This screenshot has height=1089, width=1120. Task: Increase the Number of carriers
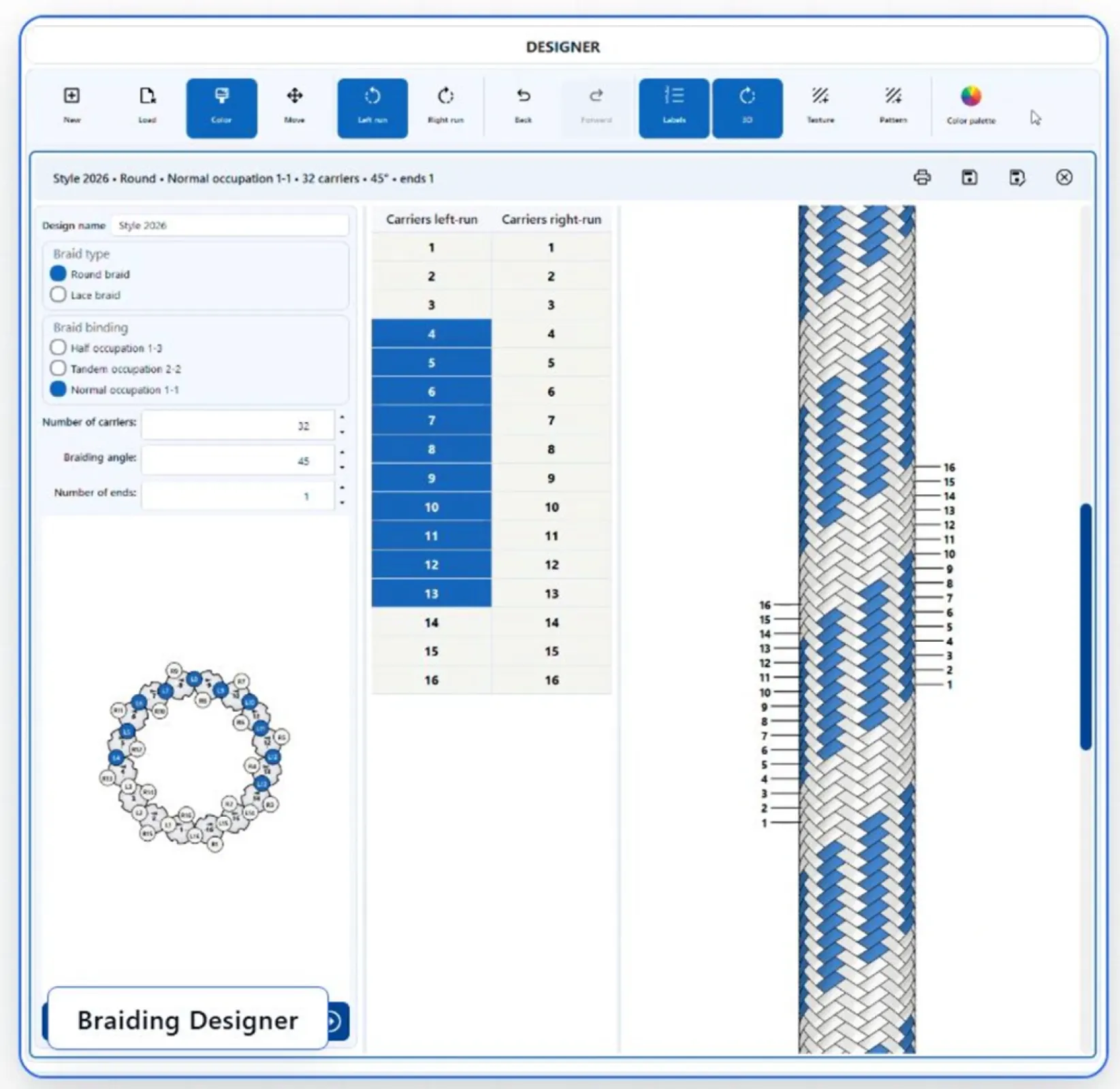pyautogui.click(x=342, y=417)
